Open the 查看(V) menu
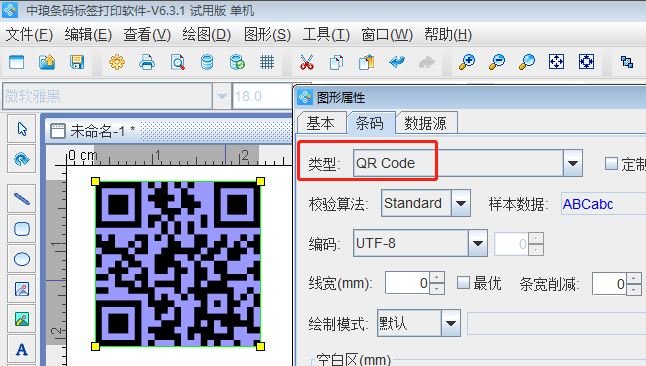The width and height of the screenshot is (646, 366). click(x=147, y=35)
